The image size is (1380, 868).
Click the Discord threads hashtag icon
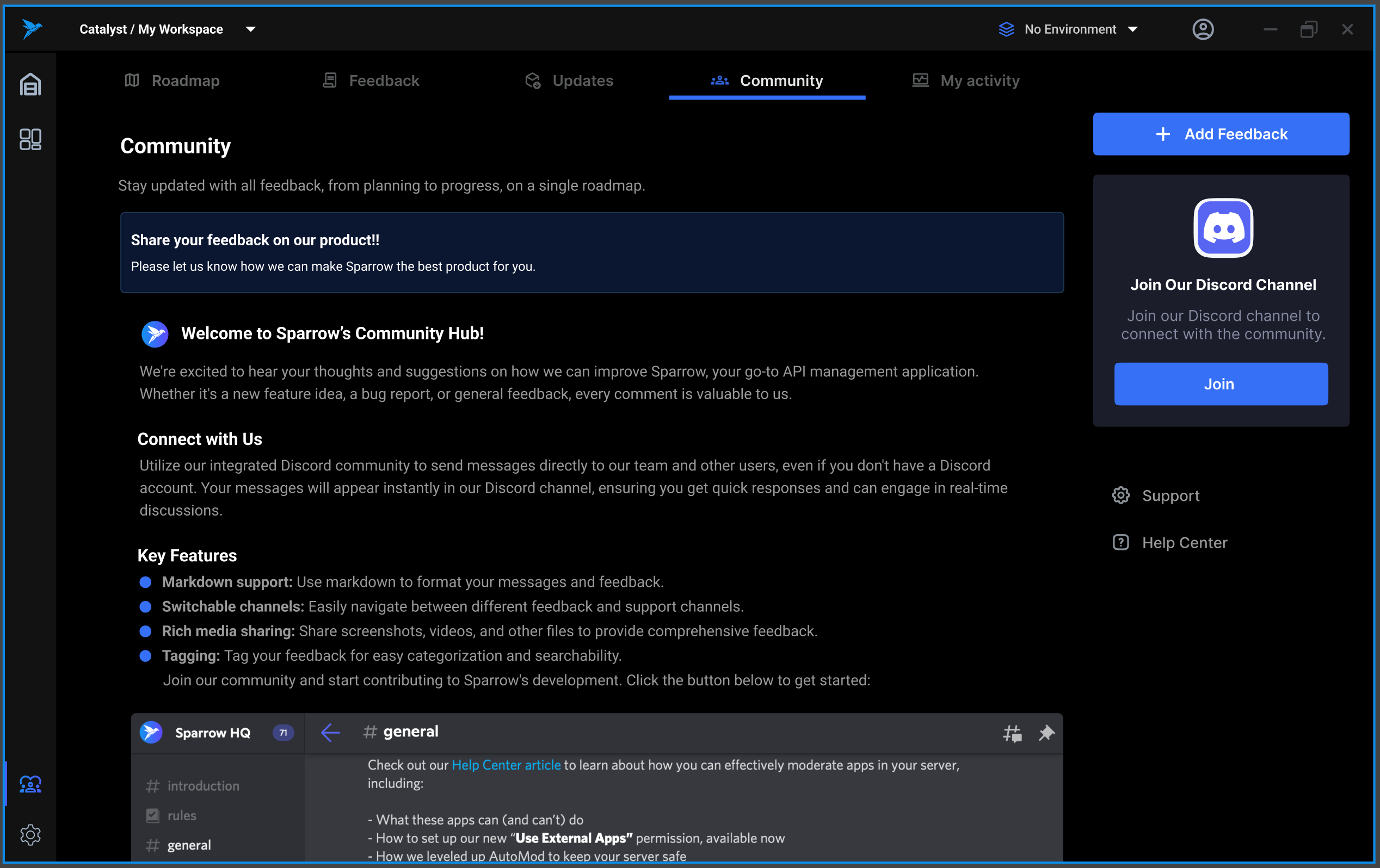click(x=1012, y=733)
